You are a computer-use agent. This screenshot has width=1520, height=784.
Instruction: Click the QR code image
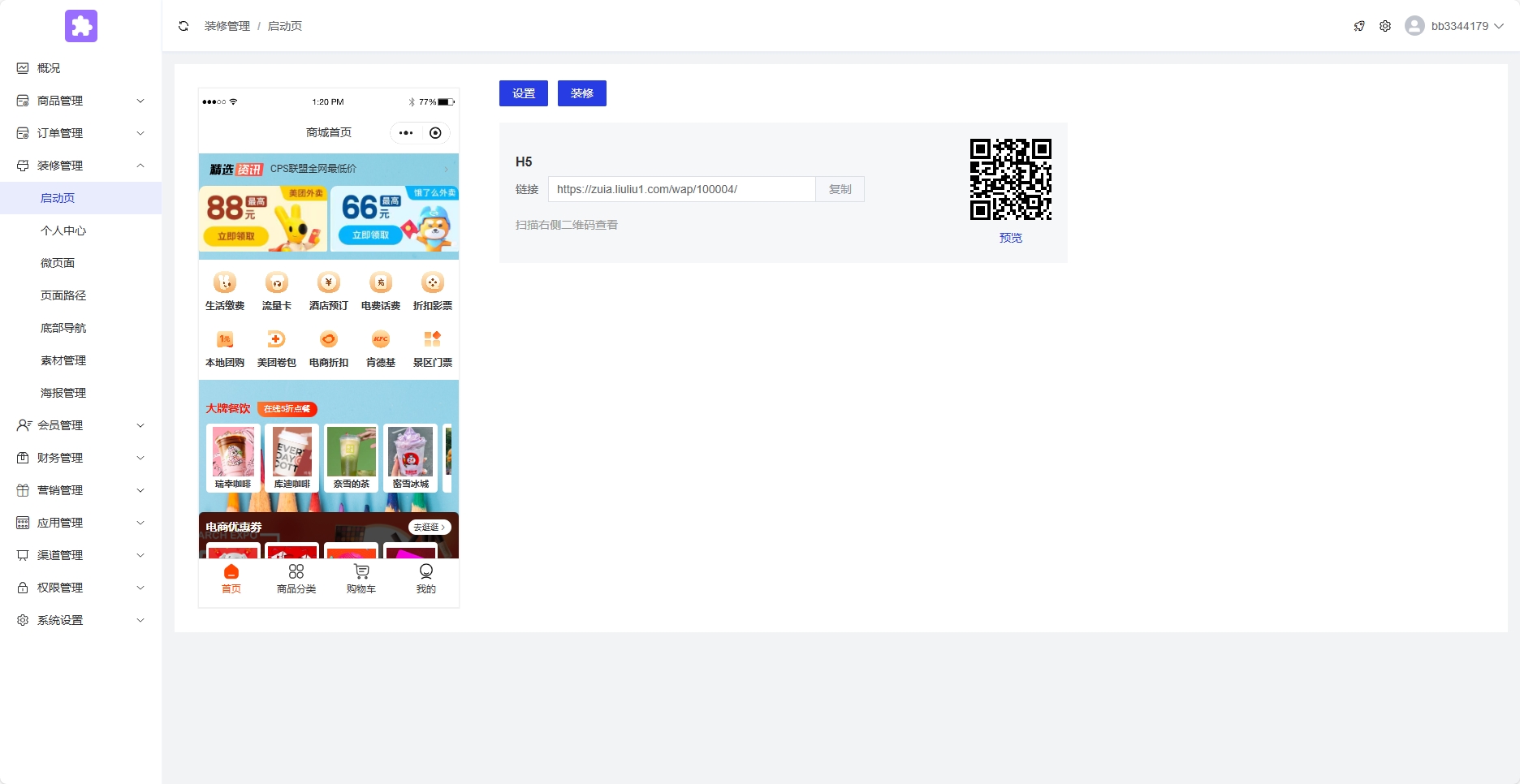(1011, 179)
